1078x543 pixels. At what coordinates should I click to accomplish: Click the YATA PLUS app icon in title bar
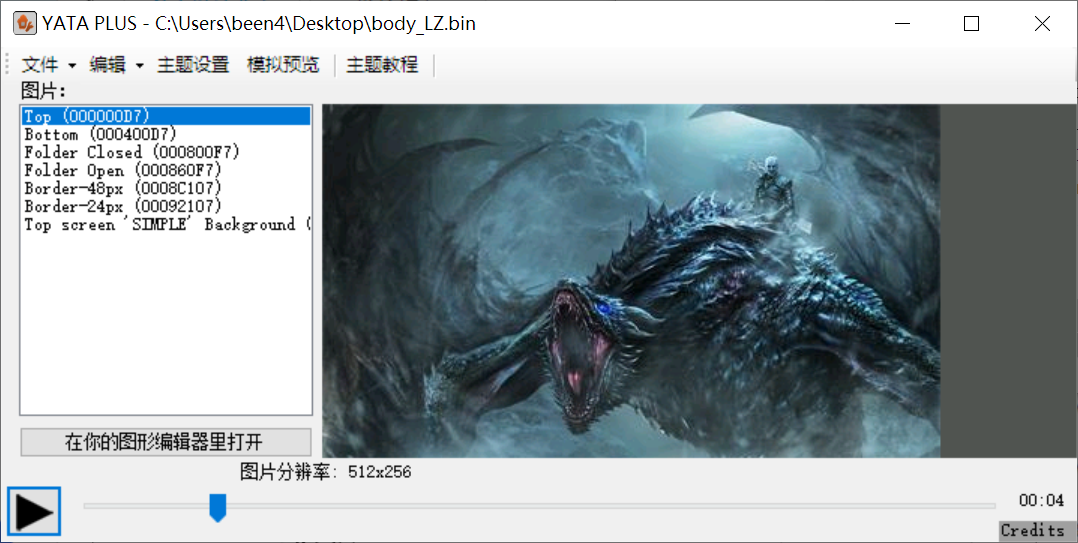(x=25, y=23)
